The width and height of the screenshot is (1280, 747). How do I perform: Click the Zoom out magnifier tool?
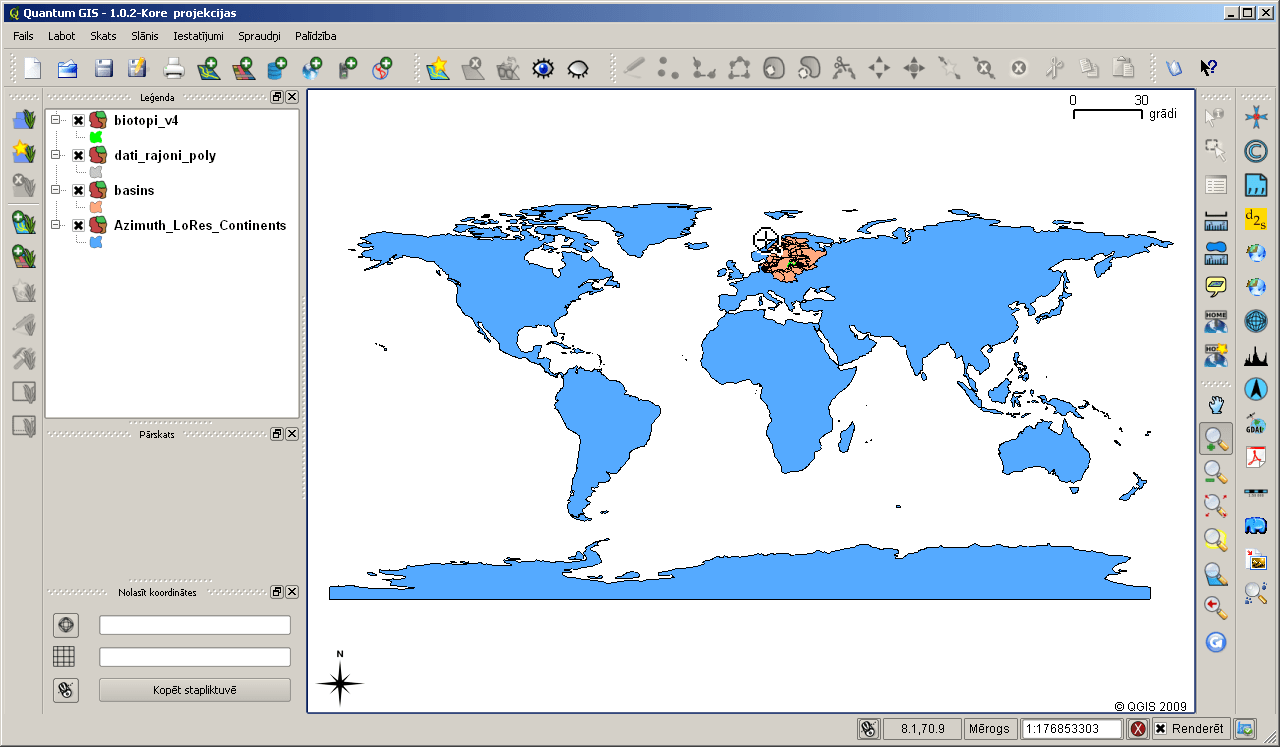[1216, 472]
